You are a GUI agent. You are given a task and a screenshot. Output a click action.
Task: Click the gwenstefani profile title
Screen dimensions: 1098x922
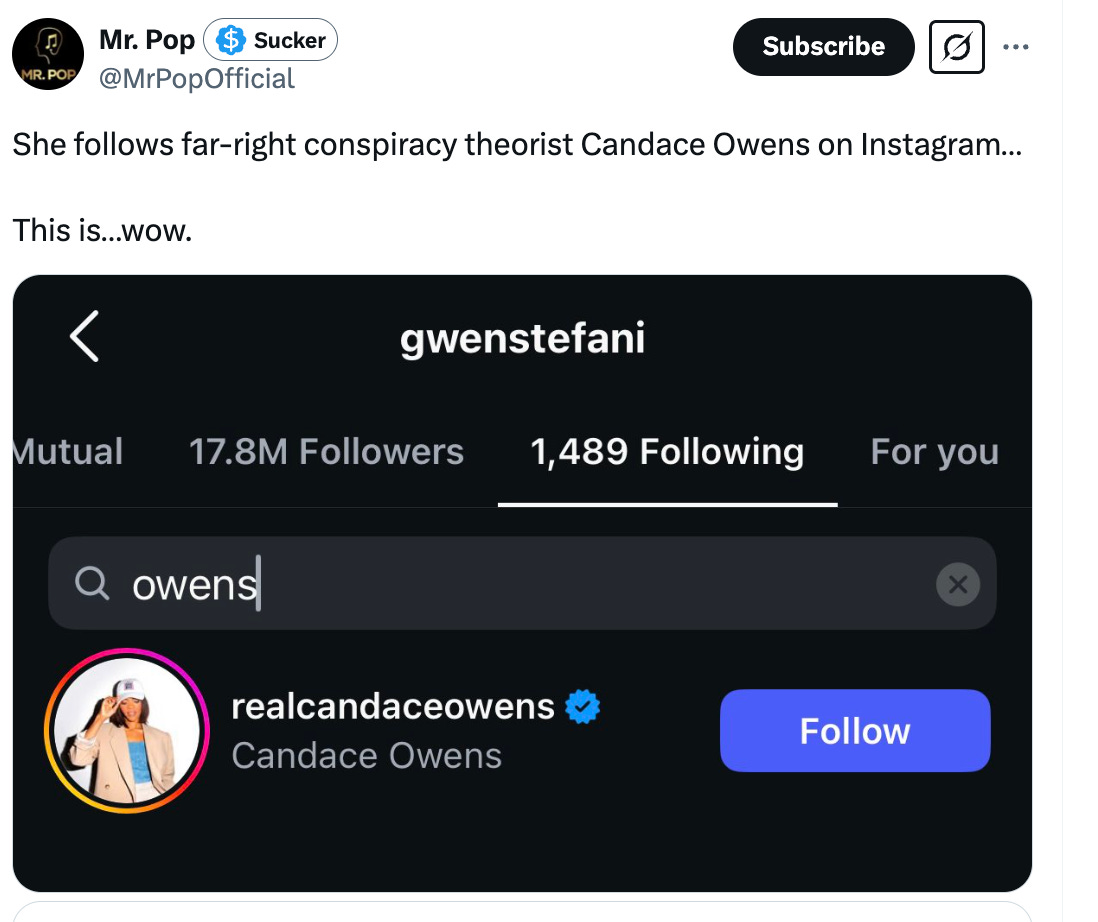[x=522, y=339]
